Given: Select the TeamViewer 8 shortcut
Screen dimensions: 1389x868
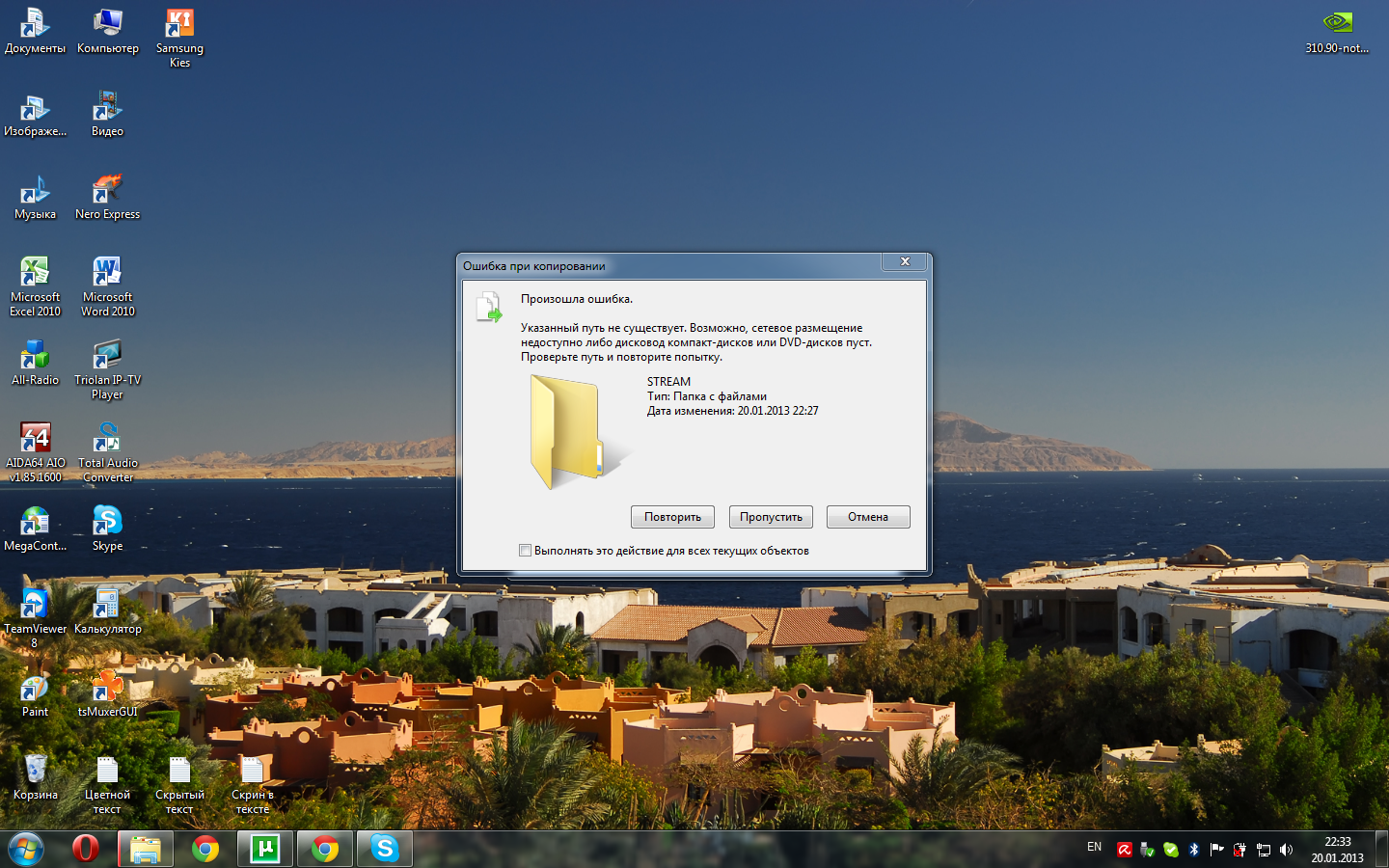Looking at the screenshot, I should pyautogui.click(x=36, y=619).
